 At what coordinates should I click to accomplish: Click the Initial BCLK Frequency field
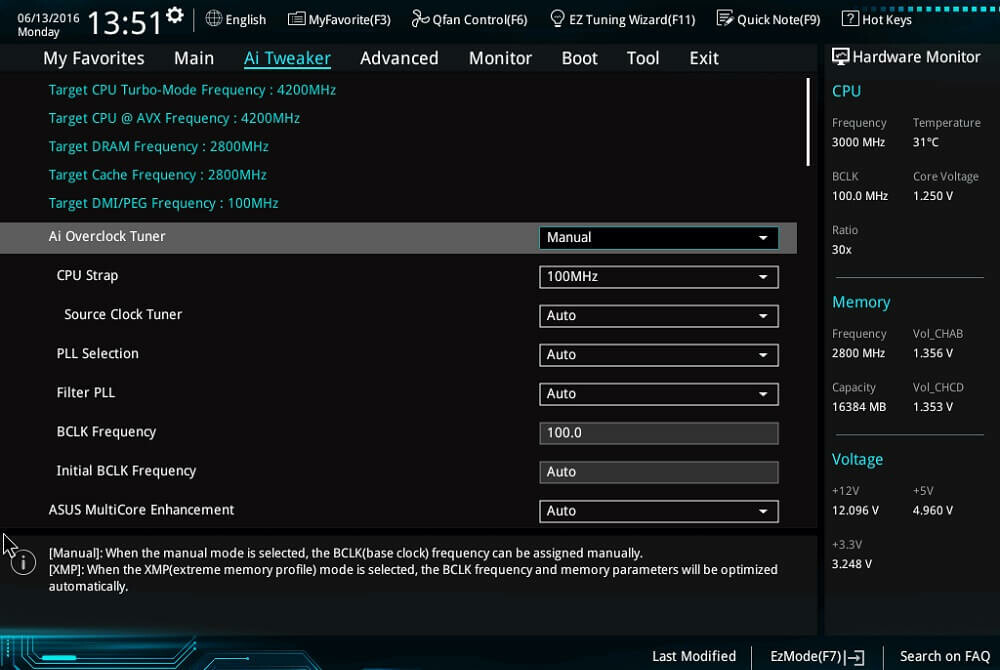(x=658, y=472)
